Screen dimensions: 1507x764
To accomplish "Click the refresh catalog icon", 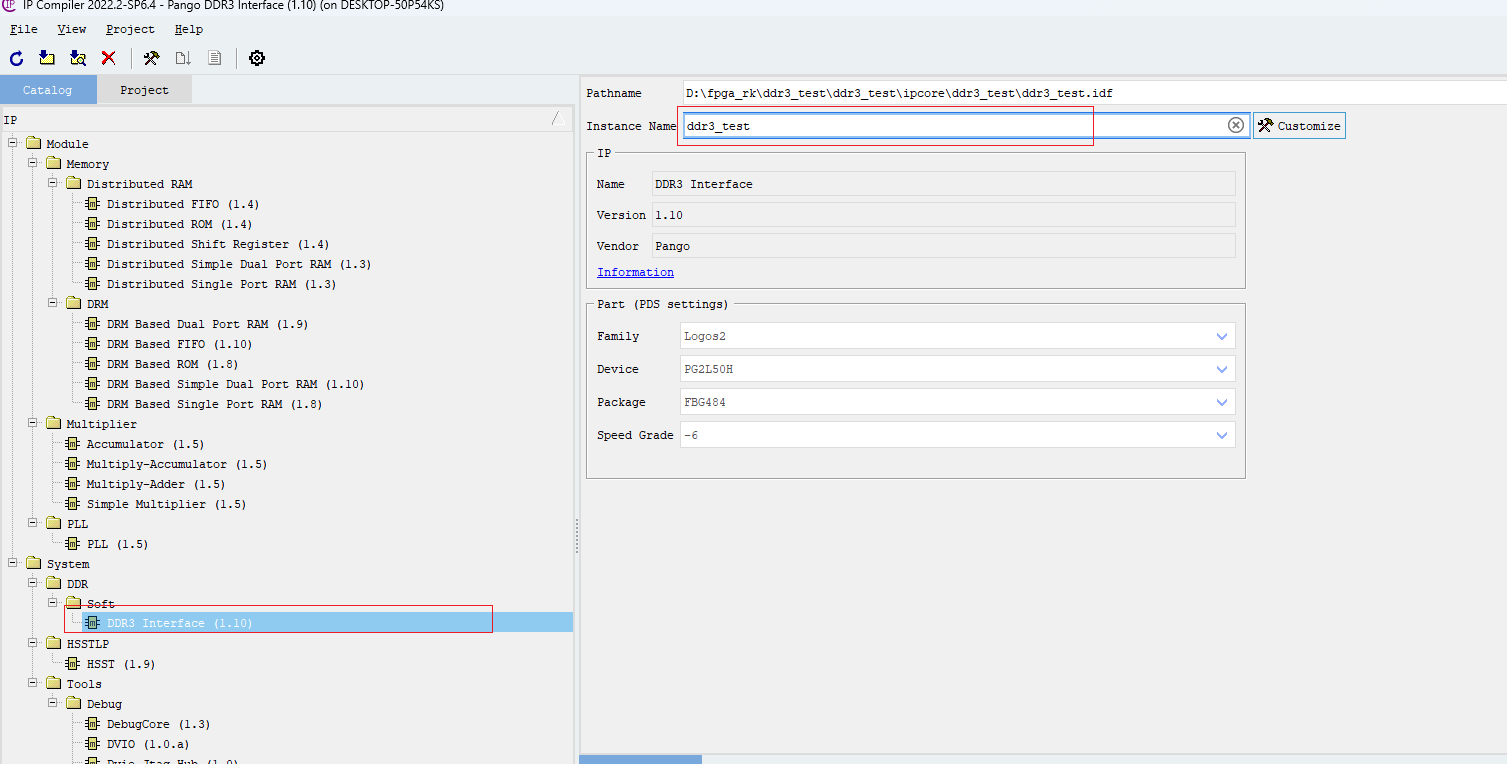I will tap(15, 57).
